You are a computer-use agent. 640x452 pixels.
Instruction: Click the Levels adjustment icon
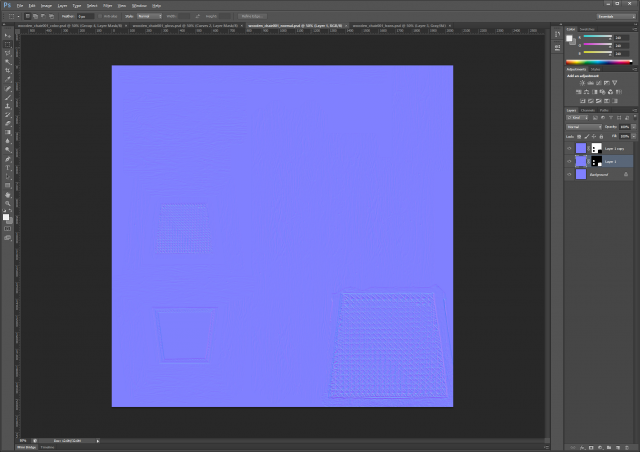click(590, 83)
